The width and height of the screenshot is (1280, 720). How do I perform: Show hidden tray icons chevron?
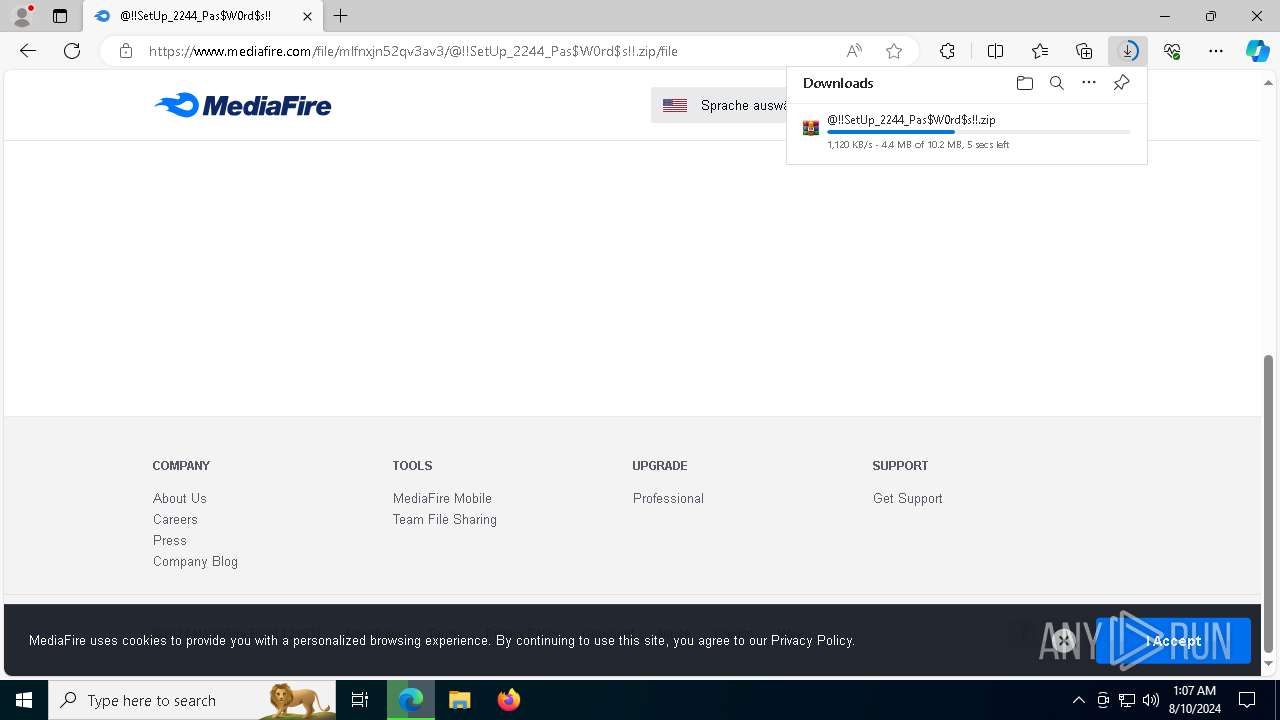(x=1079, y=700)
